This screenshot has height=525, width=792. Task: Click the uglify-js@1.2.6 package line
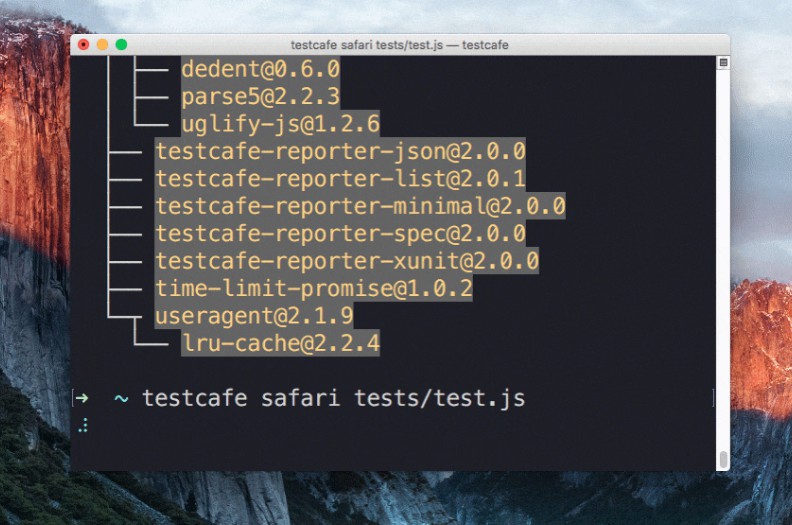(x=280, y=124)
